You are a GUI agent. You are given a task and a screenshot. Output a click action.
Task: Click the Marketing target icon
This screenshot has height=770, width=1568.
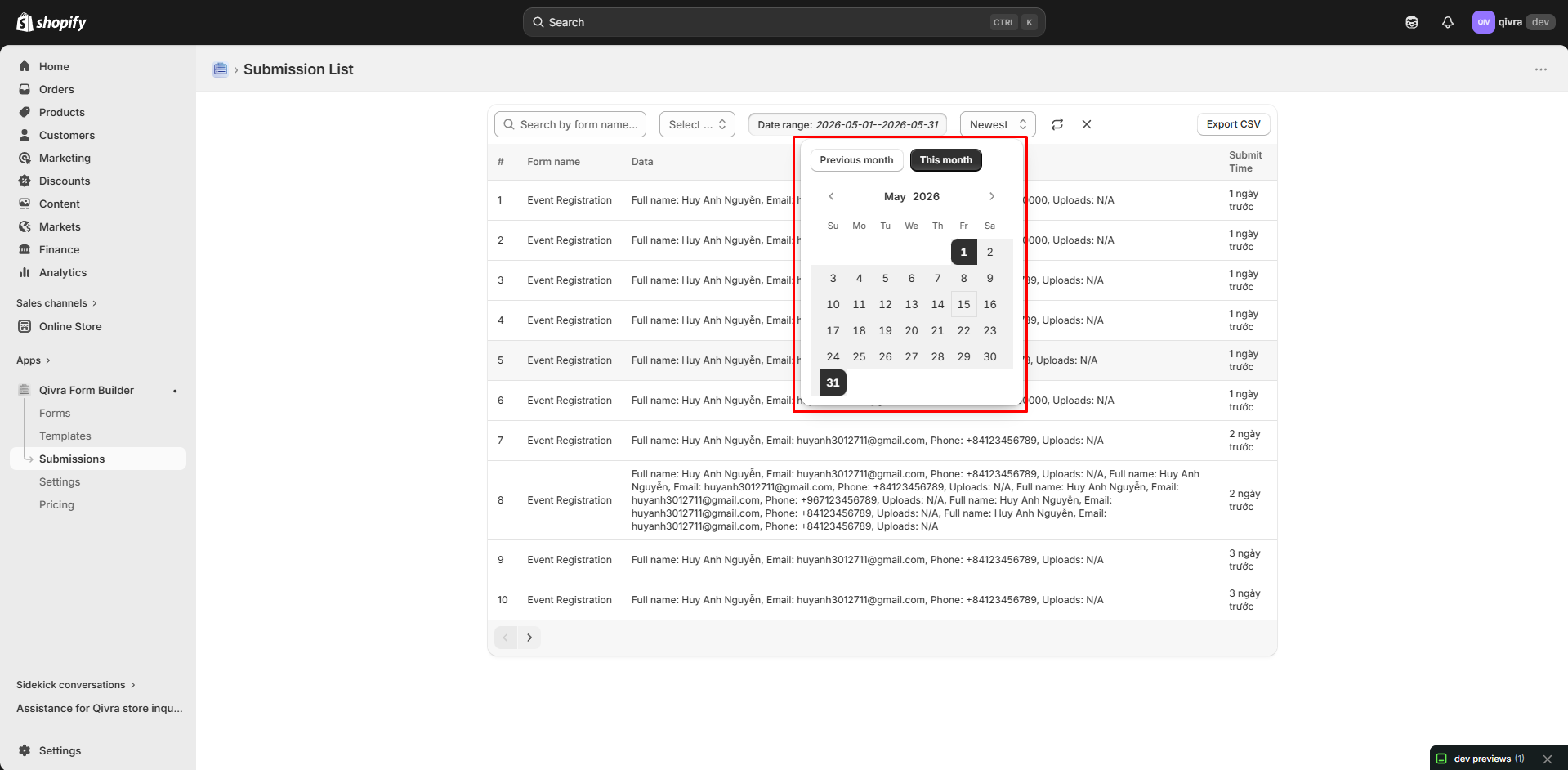(25, 158)
